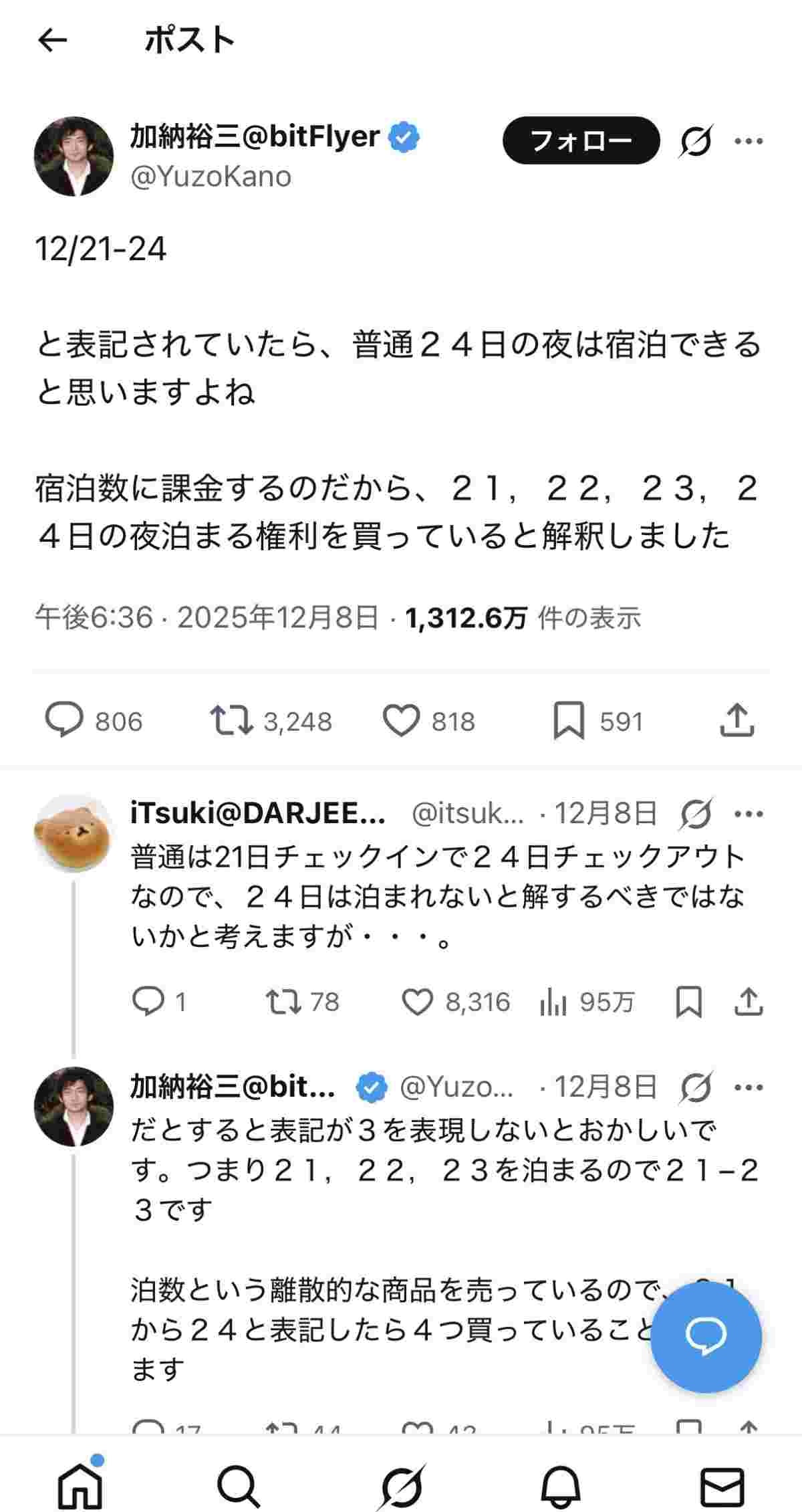View analytics of iTsuki's reply (95万)

pyautogui.click(x=553, y=1002)
